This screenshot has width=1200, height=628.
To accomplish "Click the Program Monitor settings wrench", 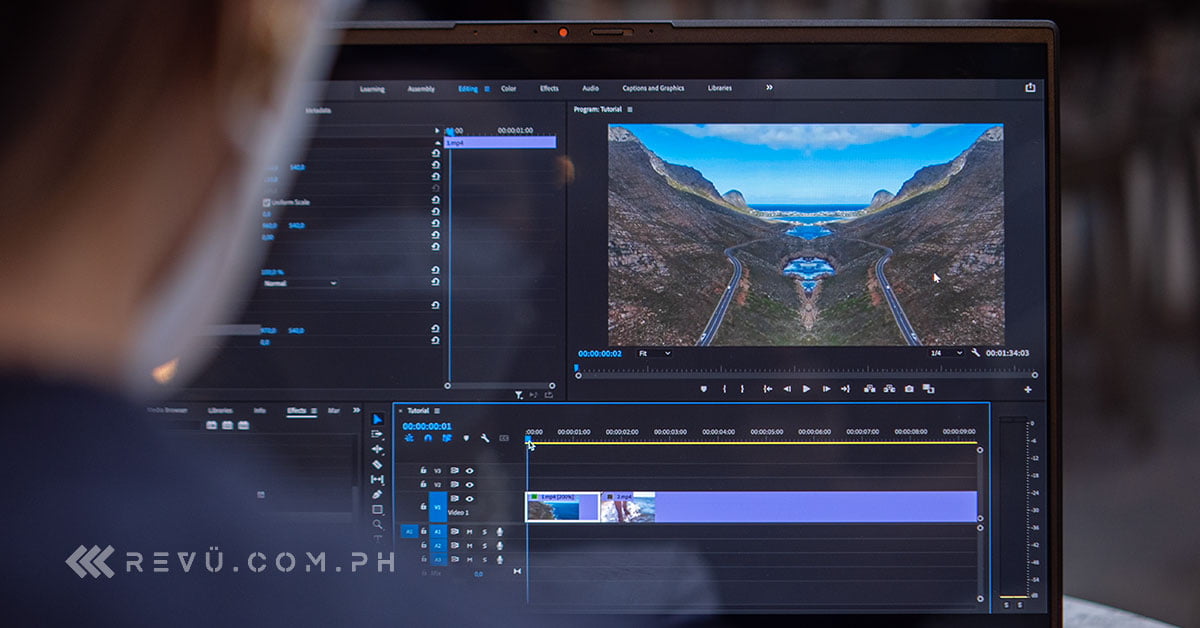I will 975,353.
